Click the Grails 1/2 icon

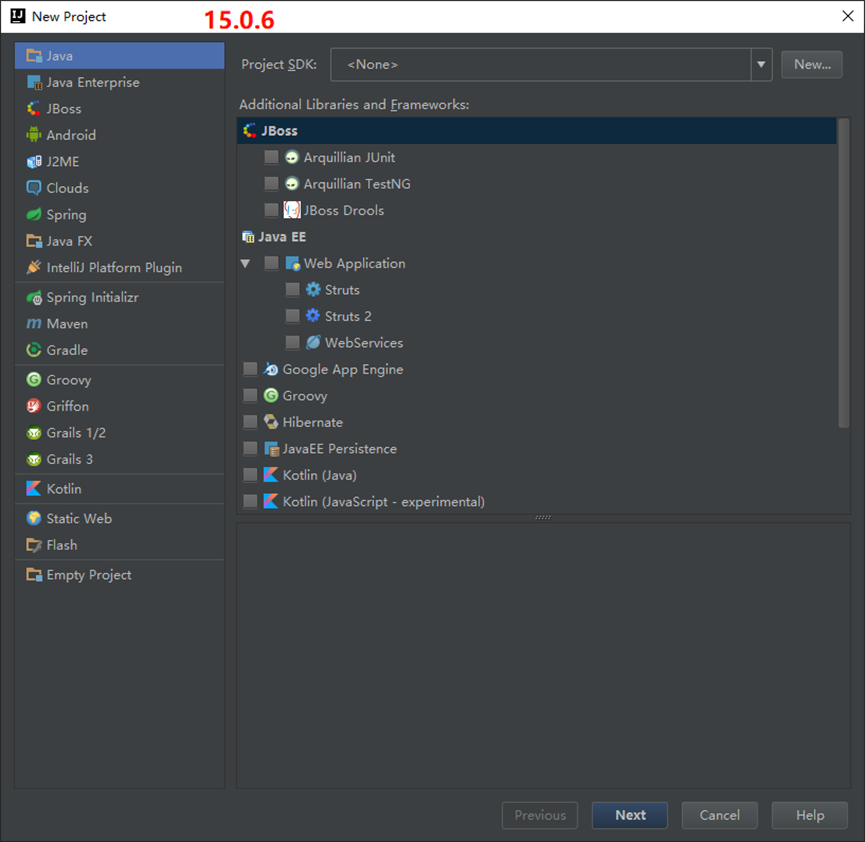point(34,433)
